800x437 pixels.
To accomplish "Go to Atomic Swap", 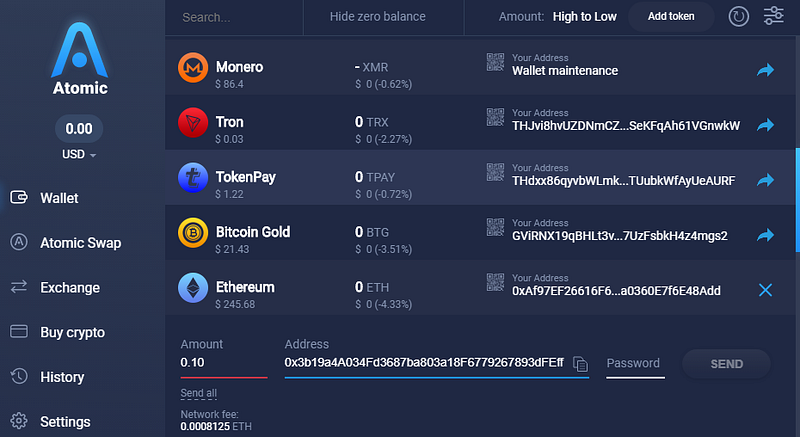I will 81,243.
